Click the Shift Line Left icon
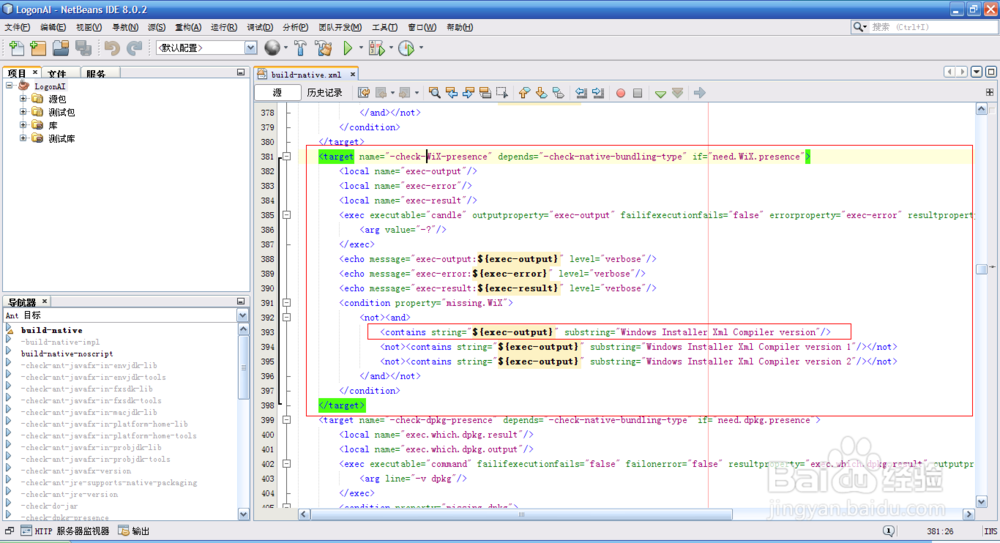Screen dimensions: 1000x543 (x=581, y=93)
